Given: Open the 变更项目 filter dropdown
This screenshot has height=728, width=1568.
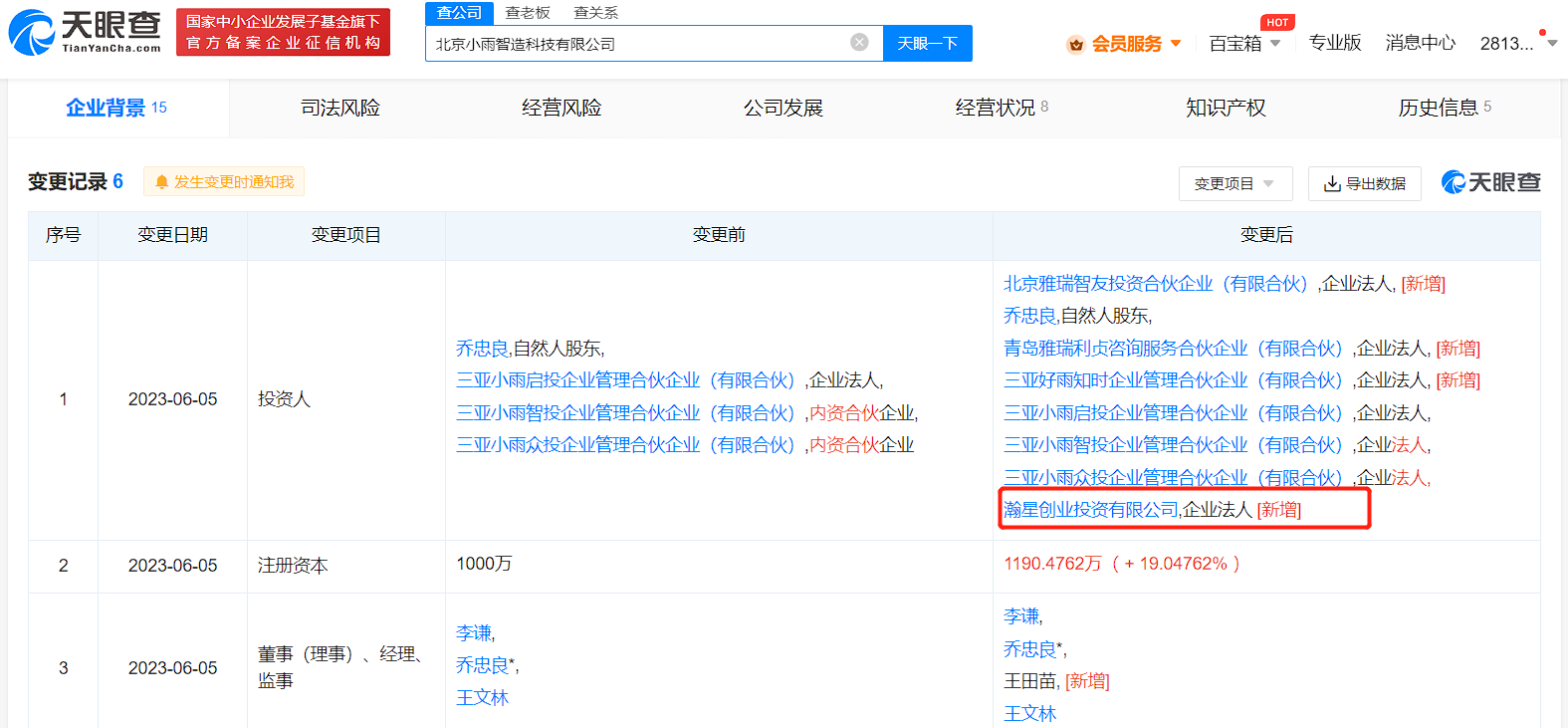Looking at the screenshot, I should click(1235, 183).
